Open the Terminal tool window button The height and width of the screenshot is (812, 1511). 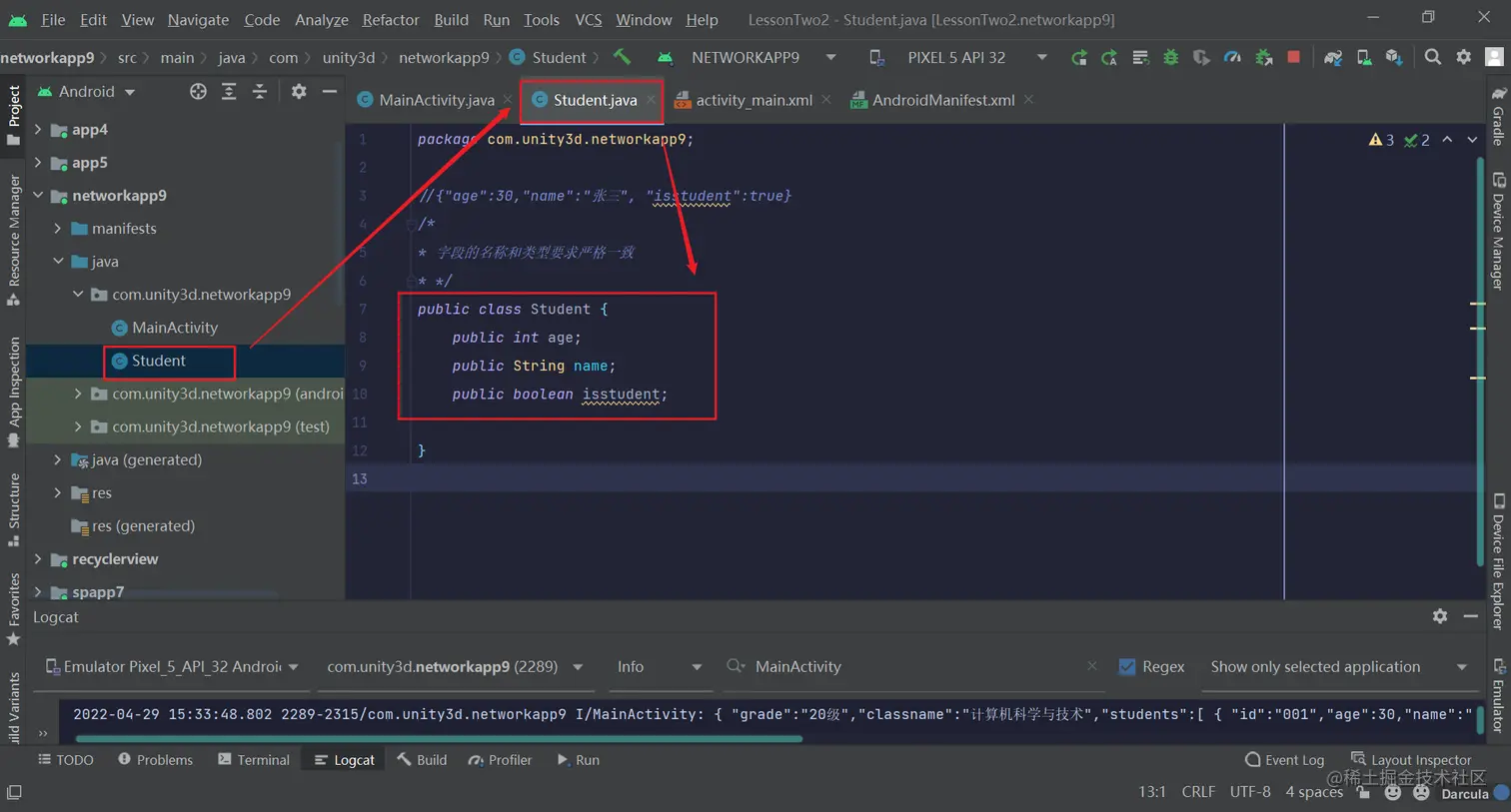tap(254, 759)
